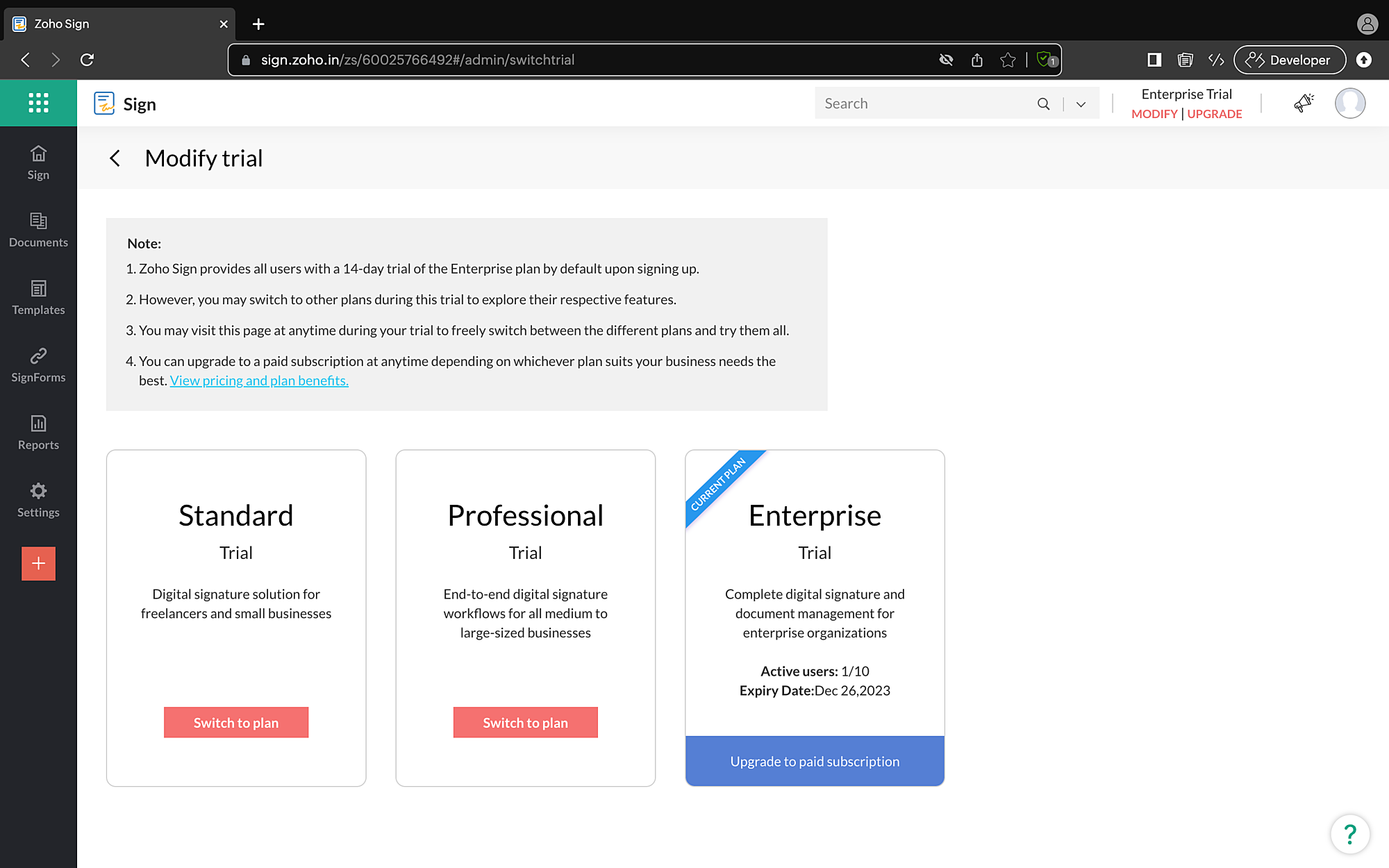
Task: Open new browser tab
Action: click(258, 24)
